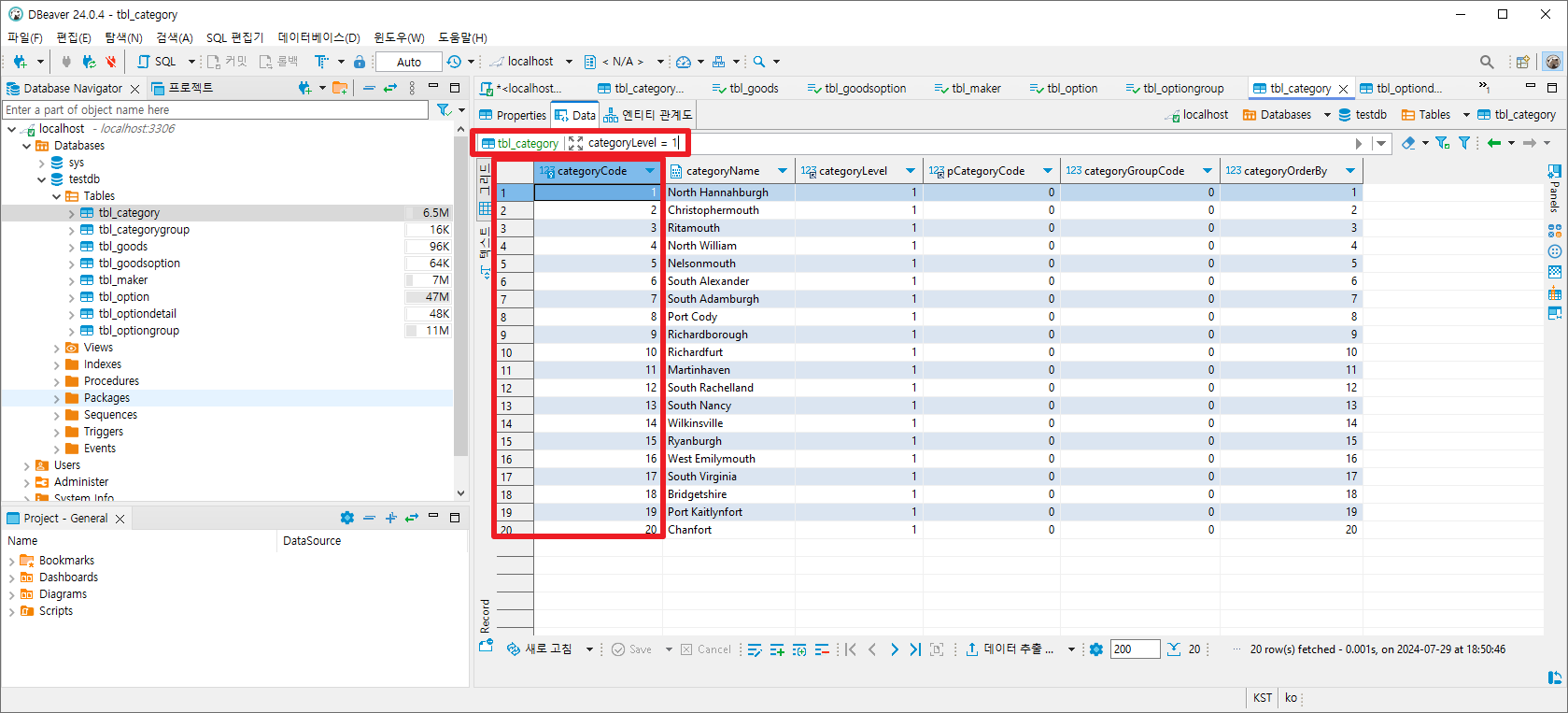Viewport: 1568px width, 713px height.
Task: Click the fetch size field showing 200
Action: tap(1135, 649)
